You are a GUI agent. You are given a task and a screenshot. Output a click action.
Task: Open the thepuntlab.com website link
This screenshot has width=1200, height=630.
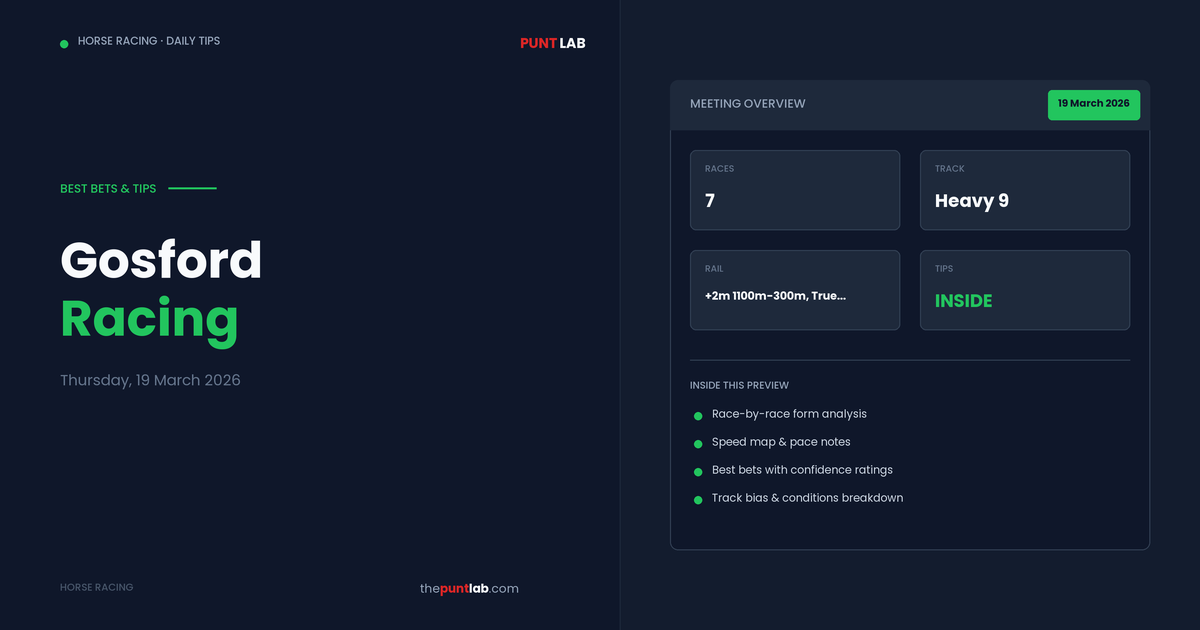tap(469, 588)
